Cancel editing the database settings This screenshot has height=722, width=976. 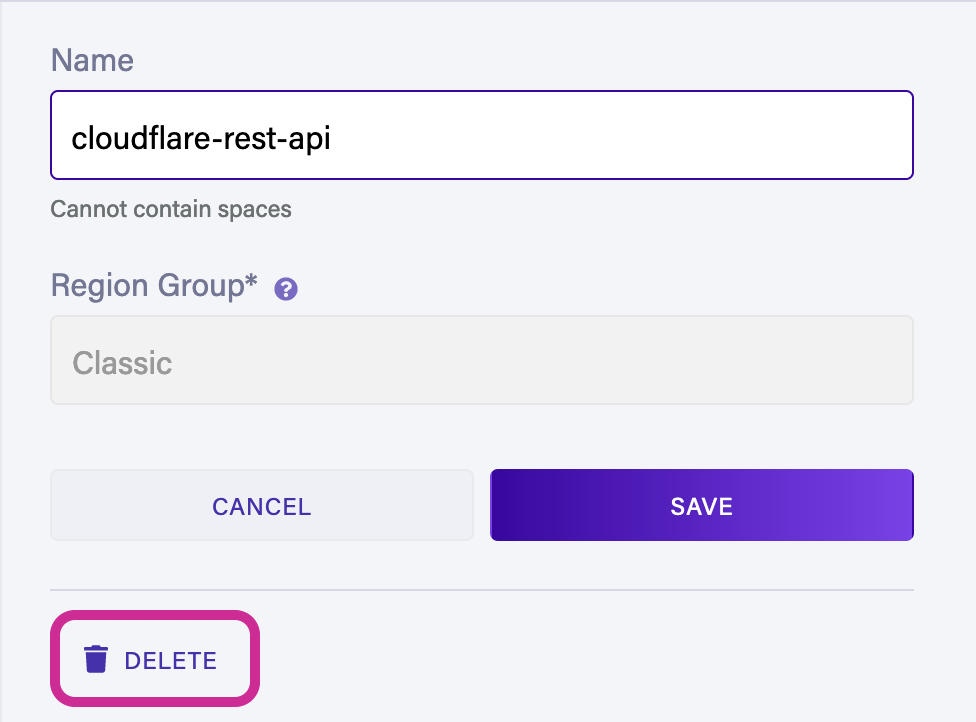tap(261, 505)
